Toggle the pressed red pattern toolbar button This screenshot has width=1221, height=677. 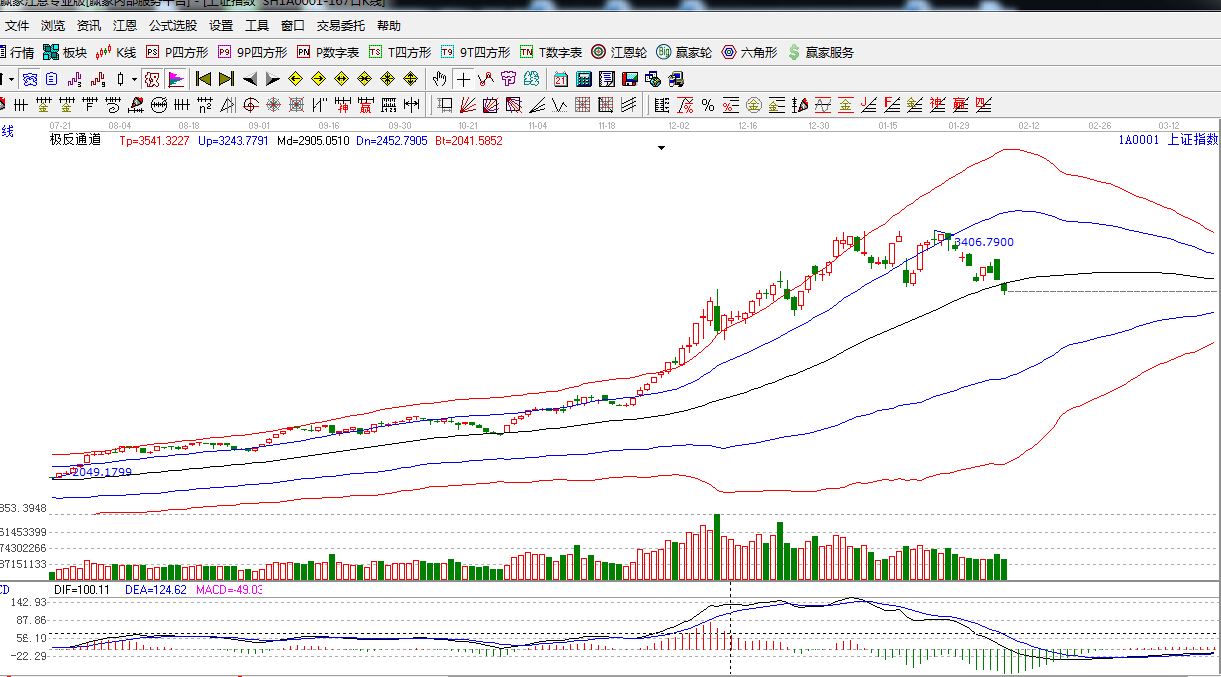pos(152,79)
